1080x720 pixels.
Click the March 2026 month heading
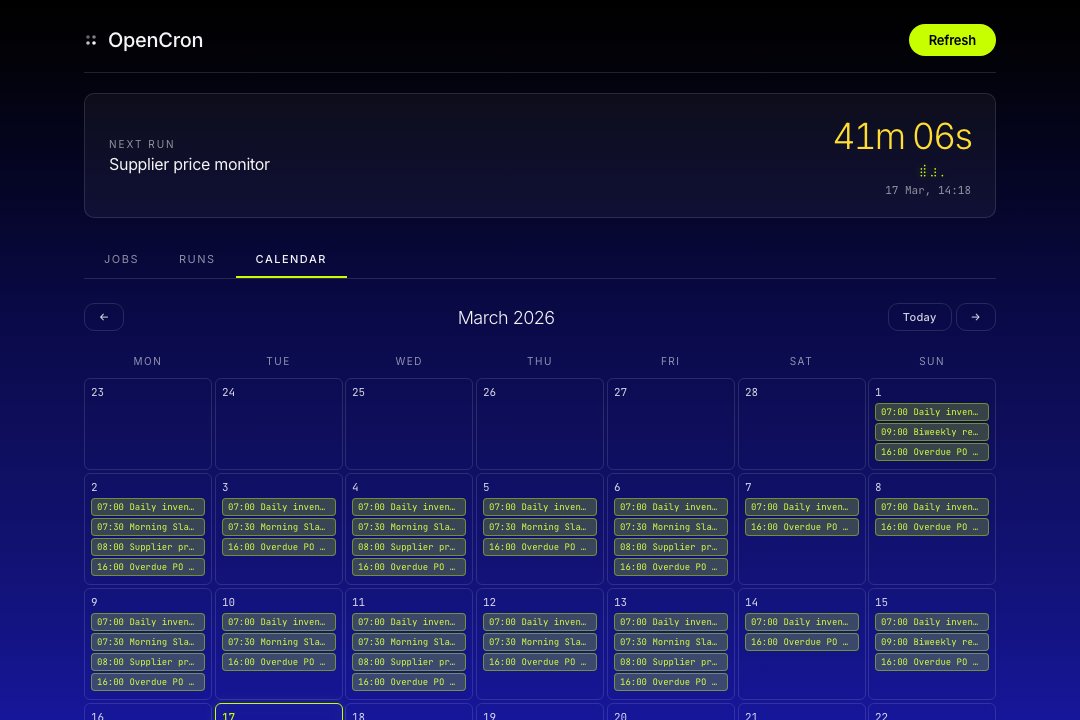point(506,318)
